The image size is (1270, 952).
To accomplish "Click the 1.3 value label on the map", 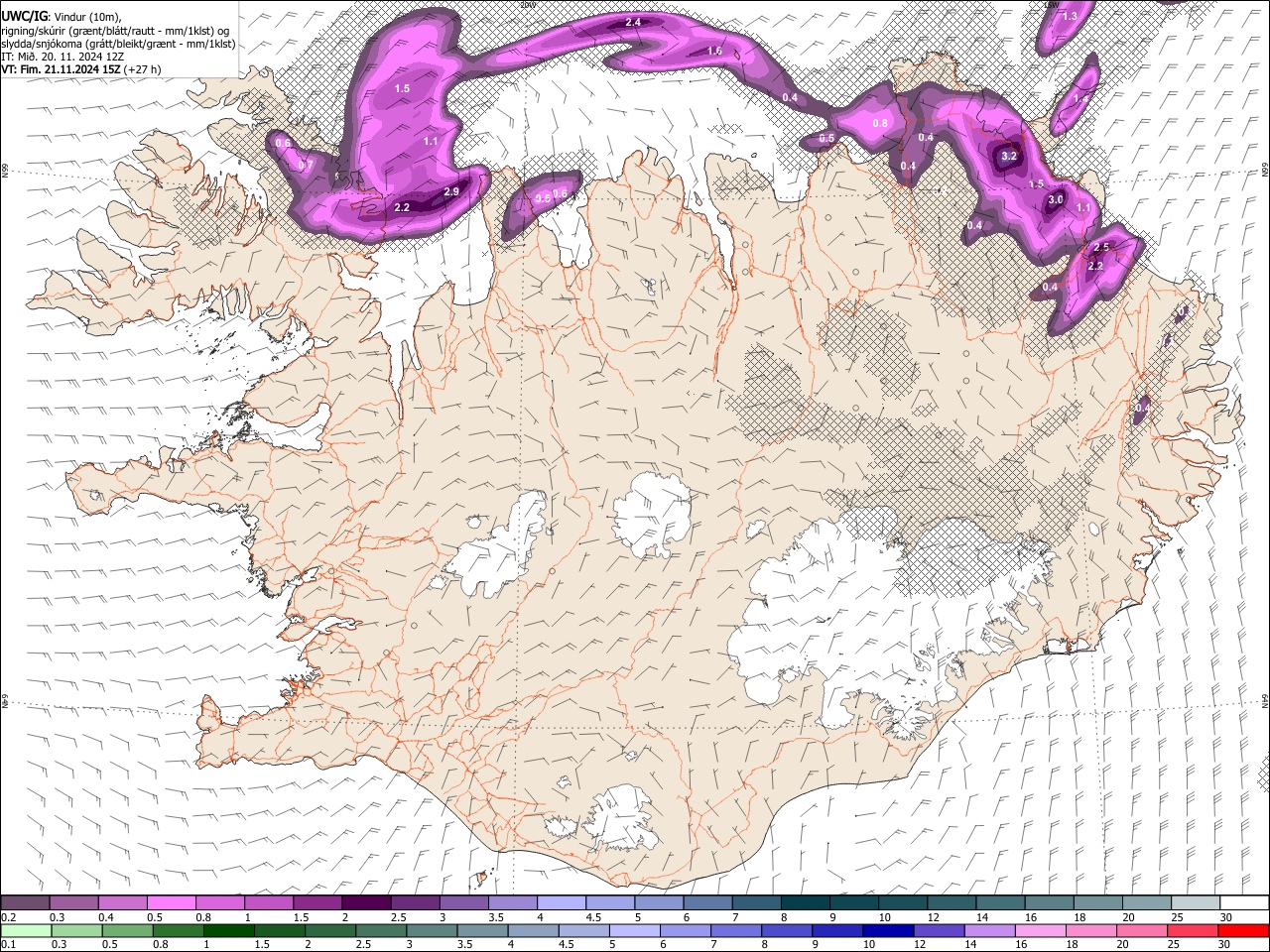I will pyautogui.click(x=1070, y=17).
